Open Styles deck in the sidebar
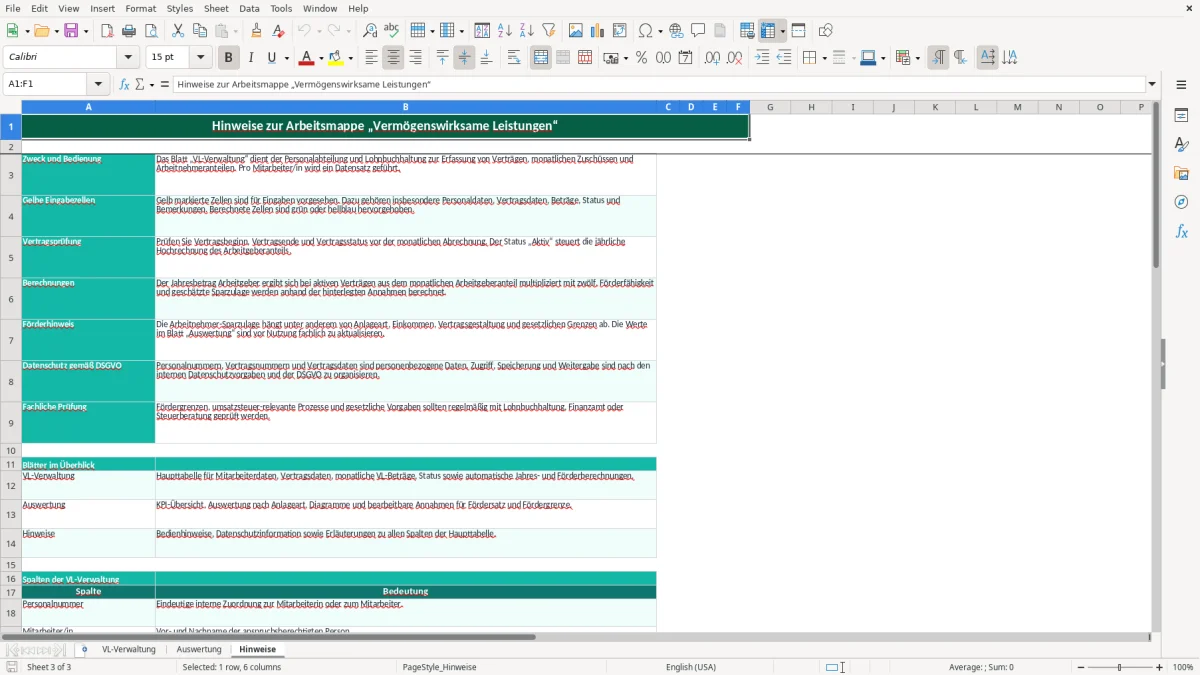 coord(1181,144)
